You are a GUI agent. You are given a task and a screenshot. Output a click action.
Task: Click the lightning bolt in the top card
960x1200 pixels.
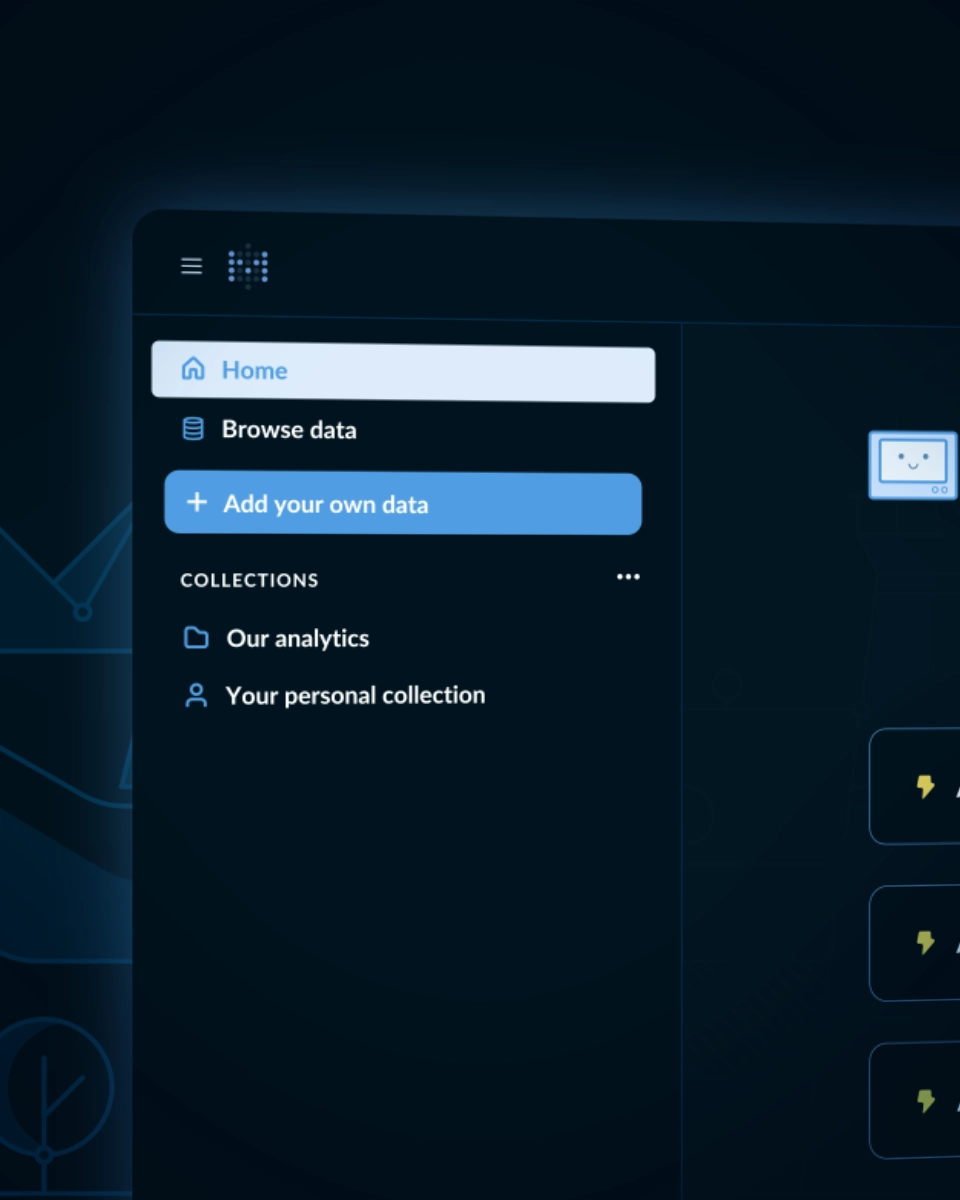[925, 787]
